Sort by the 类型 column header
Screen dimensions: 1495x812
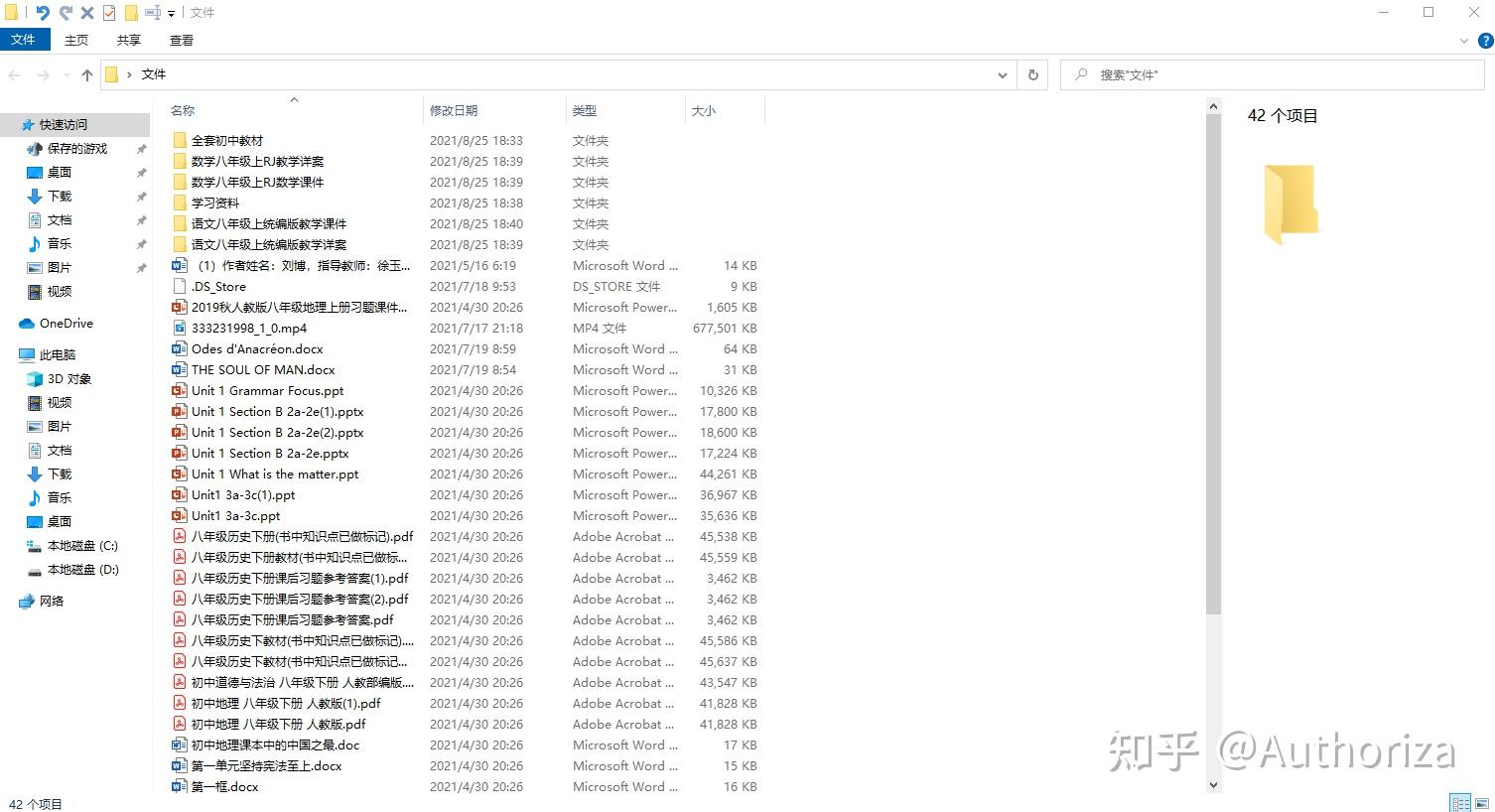click(x=585, y=110)
